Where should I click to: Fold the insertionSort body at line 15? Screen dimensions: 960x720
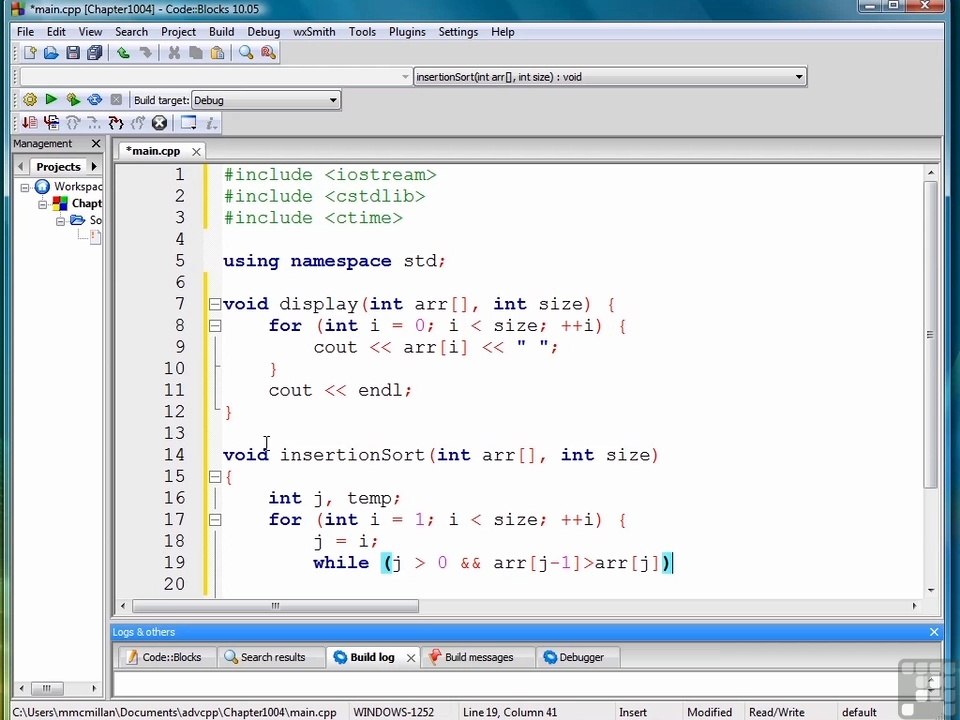(215, 476)
